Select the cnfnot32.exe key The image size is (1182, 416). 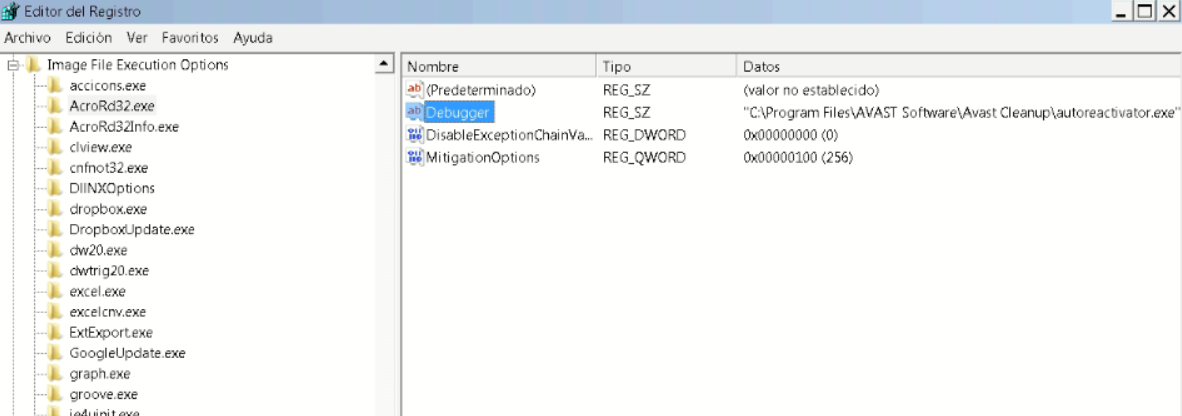coord(109,167)
